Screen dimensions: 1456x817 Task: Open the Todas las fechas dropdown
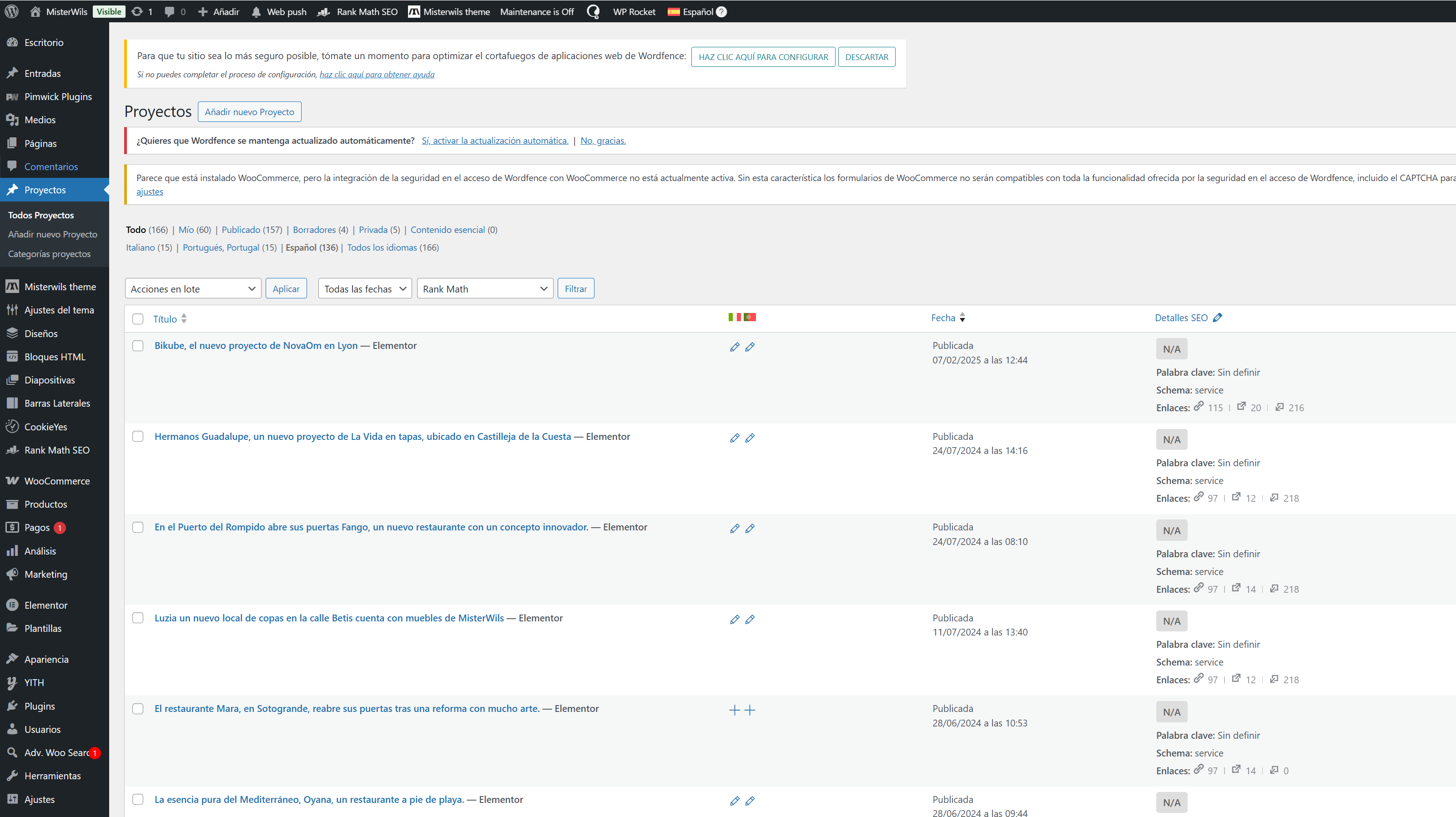pos(365,288)
